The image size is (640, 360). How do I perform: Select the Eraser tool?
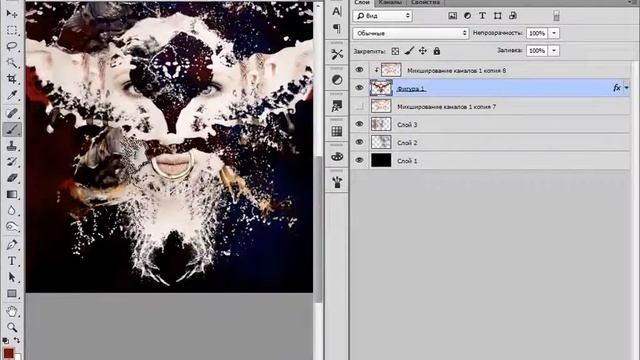tap(11, 178)
